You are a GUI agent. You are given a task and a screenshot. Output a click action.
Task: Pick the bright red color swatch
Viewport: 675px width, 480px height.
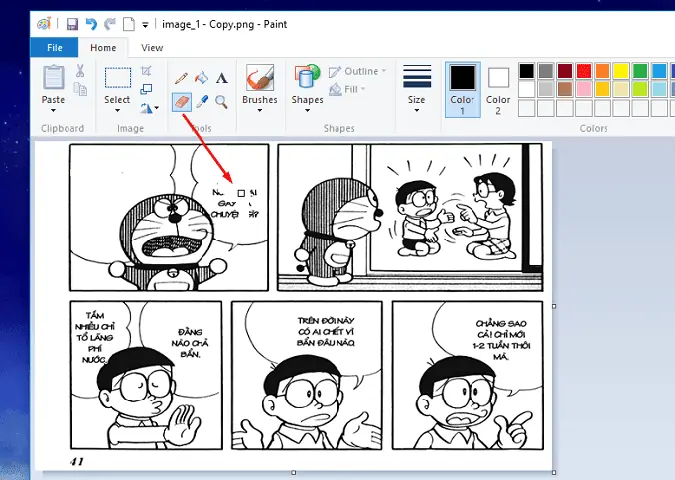tap(584, 71)
